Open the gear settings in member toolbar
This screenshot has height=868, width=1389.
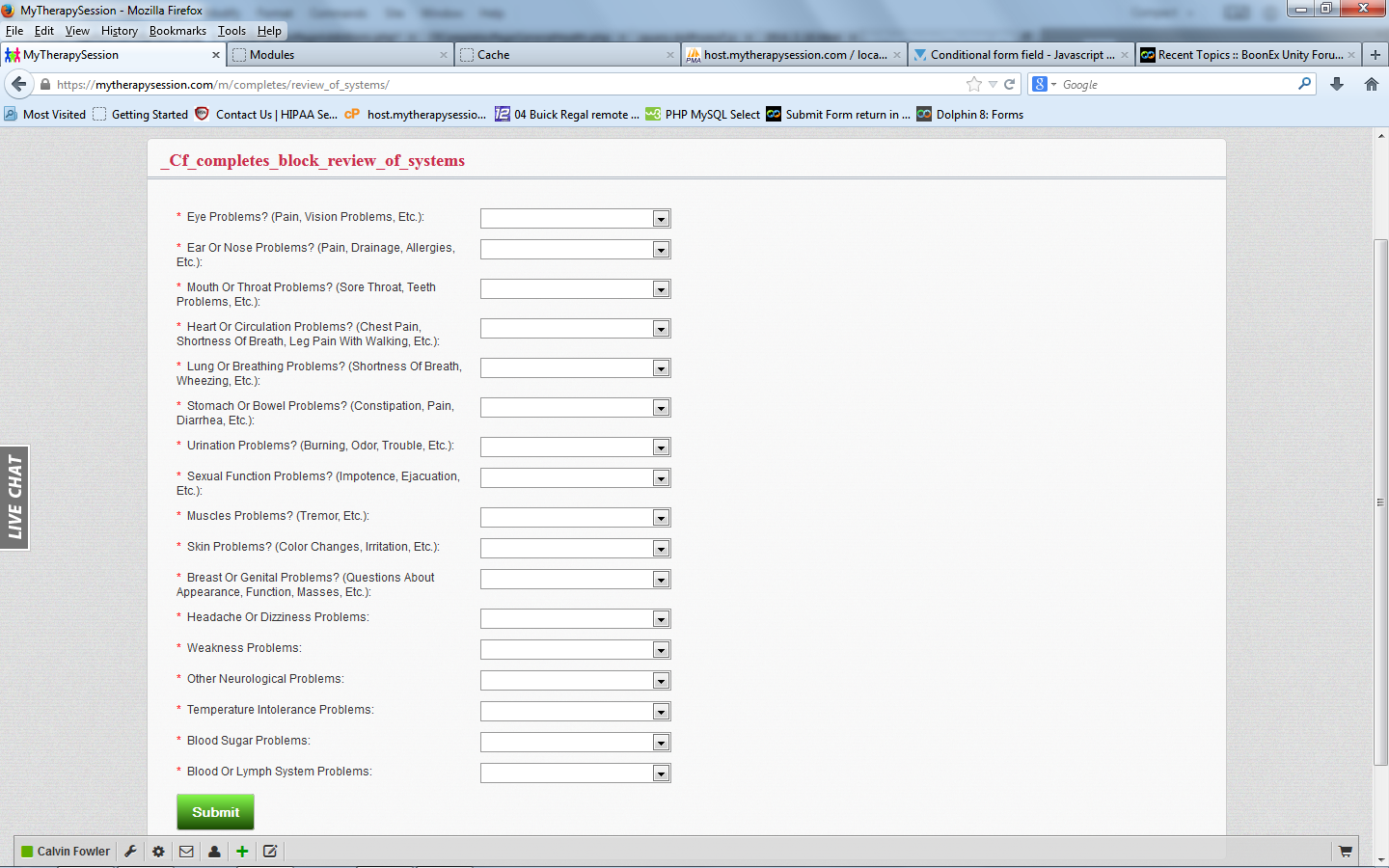(x=158, y=852)
